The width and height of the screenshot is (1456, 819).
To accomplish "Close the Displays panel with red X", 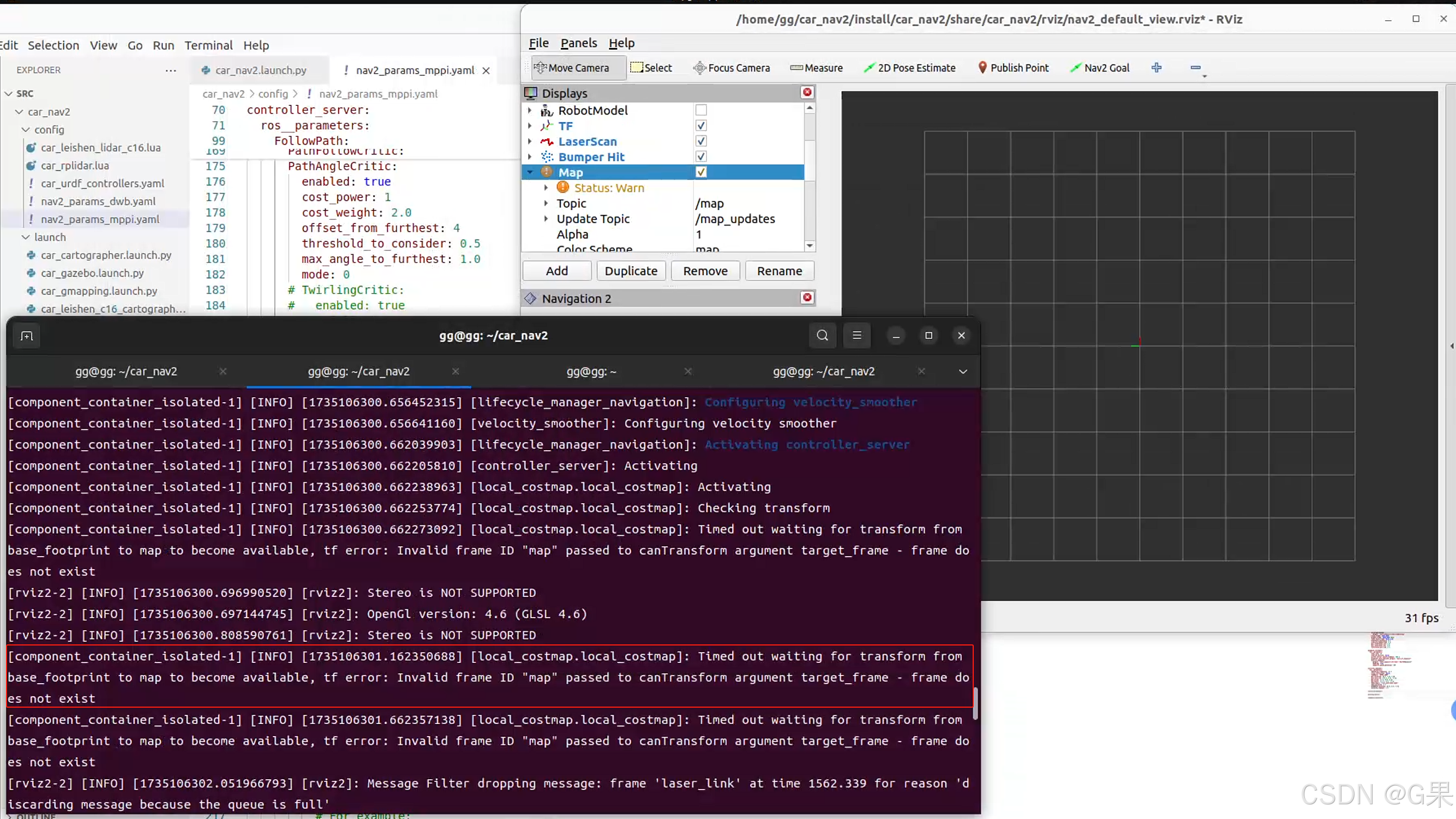I will [807, 93].
